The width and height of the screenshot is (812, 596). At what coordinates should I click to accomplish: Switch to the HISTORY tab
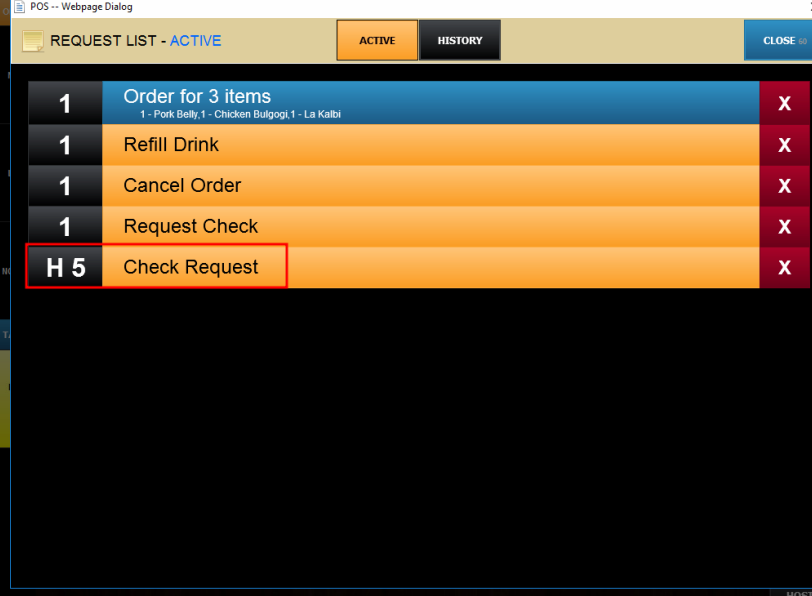pos(459,40)
